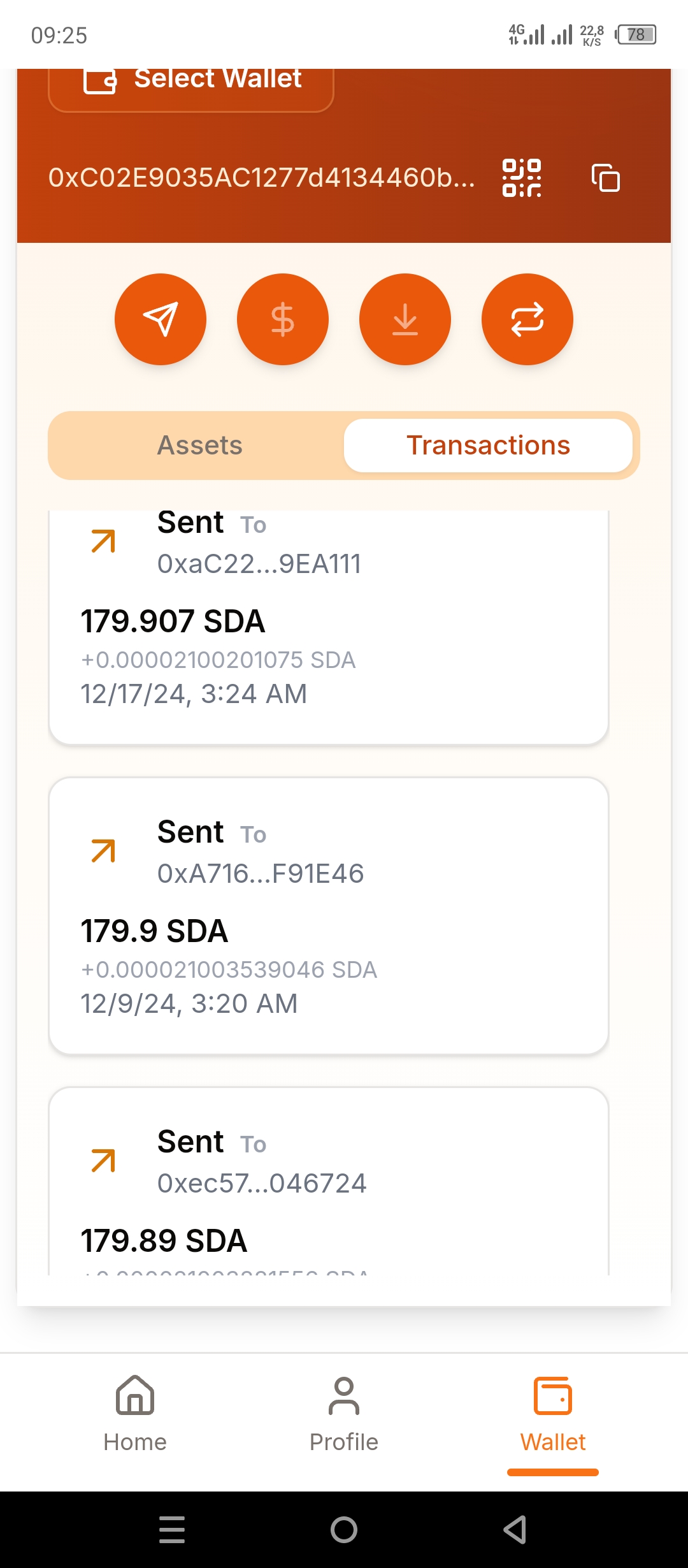Select the Transactions tab
The image size is (688, 1568).
coord(488,446)
